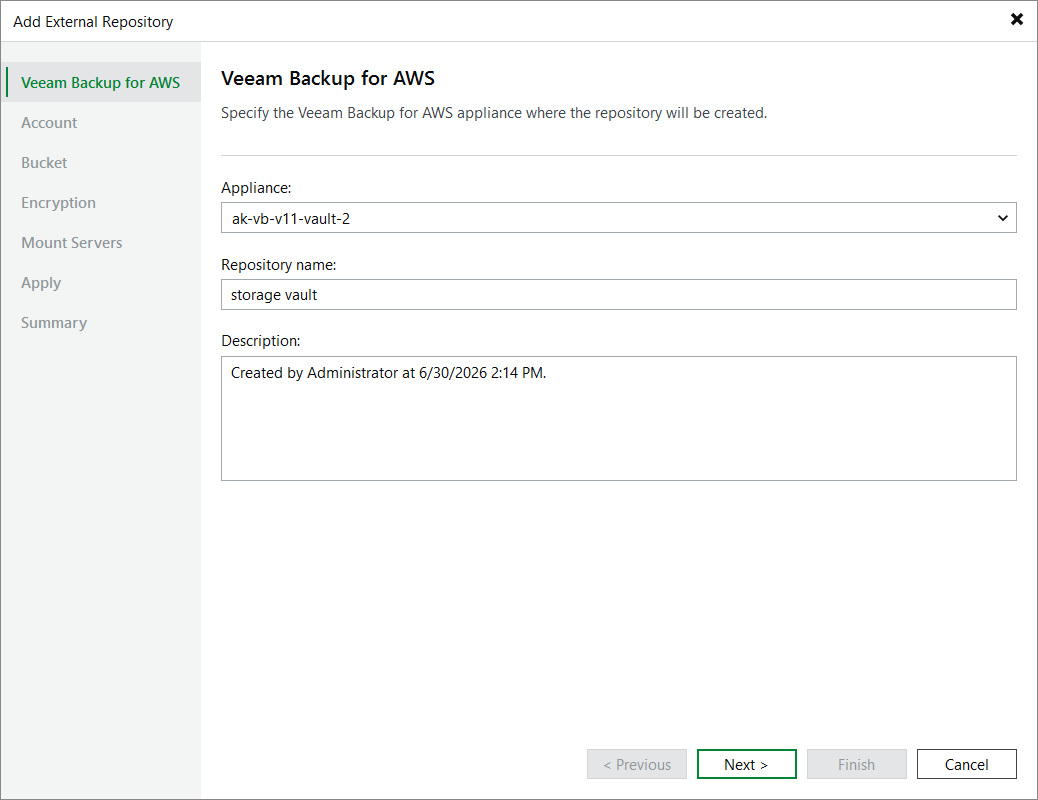1038x800 pixels.
Task: Click the Next > button
Action: click(747, 764)
